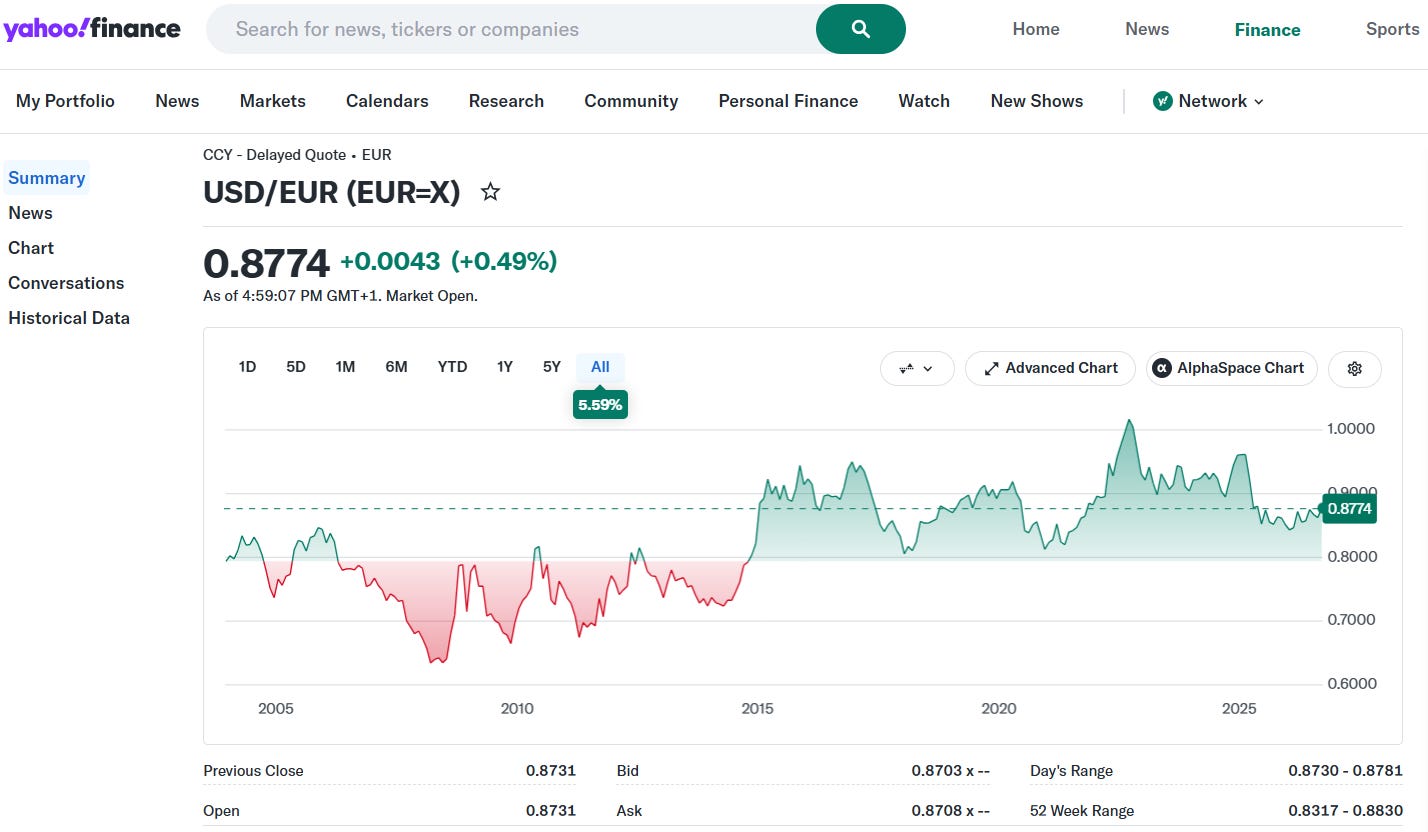Select the 6M chart range

click(x=396, y=367)
